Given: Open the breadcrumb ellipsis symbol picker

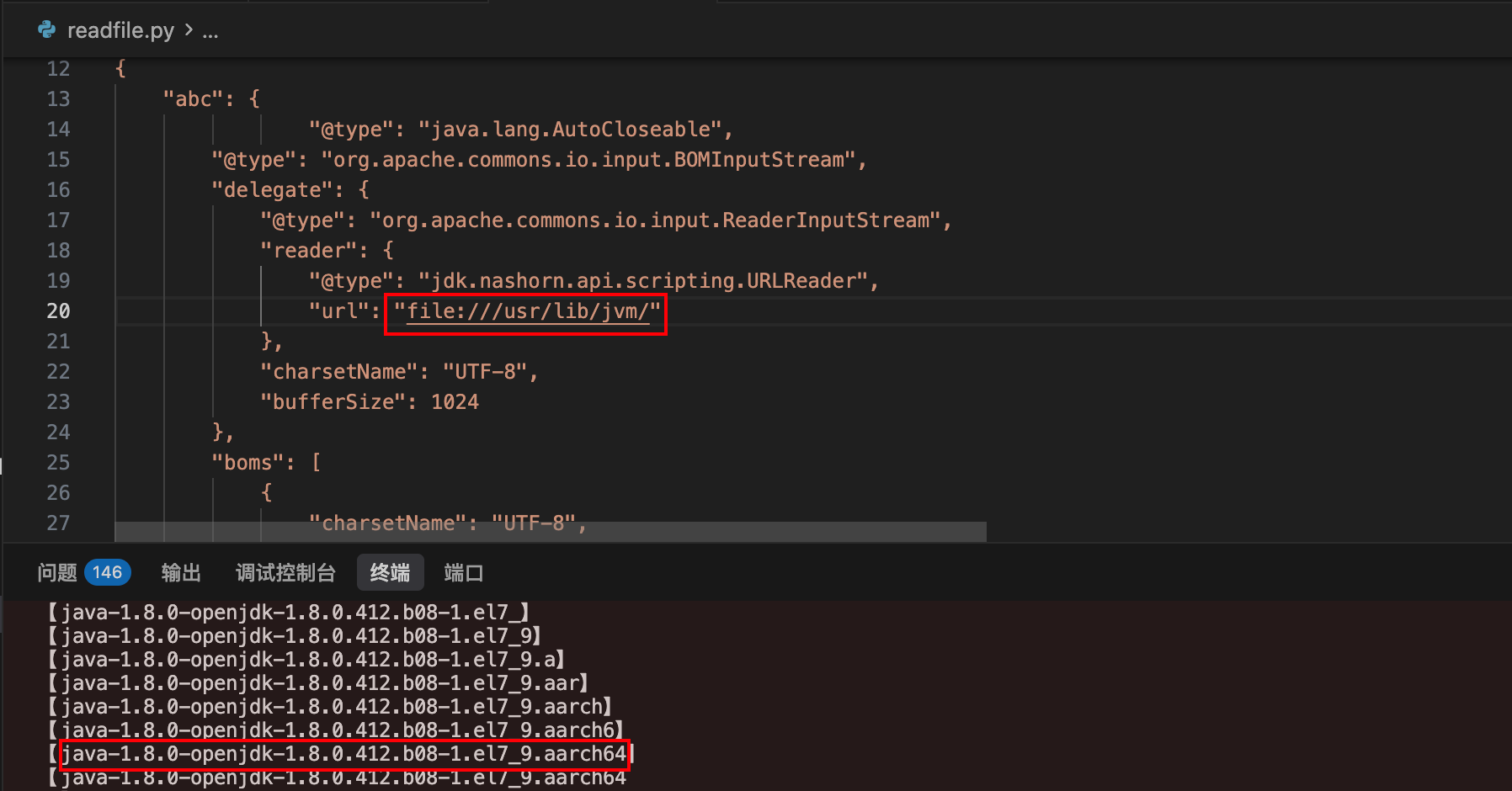Looking at the screenshot, I should [x=210, y=31].
